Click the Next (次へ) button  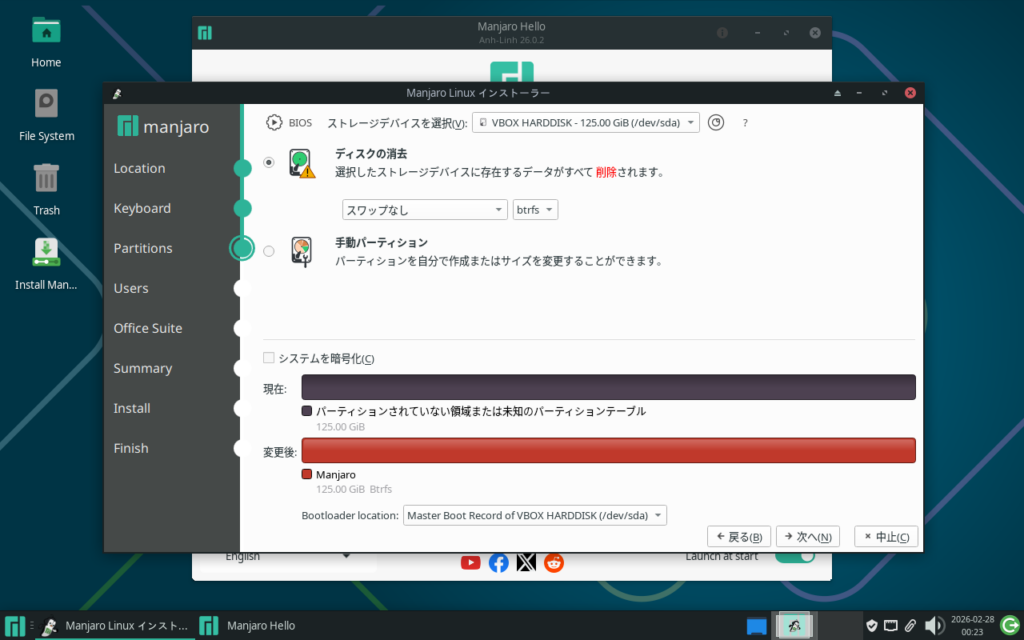807,537
